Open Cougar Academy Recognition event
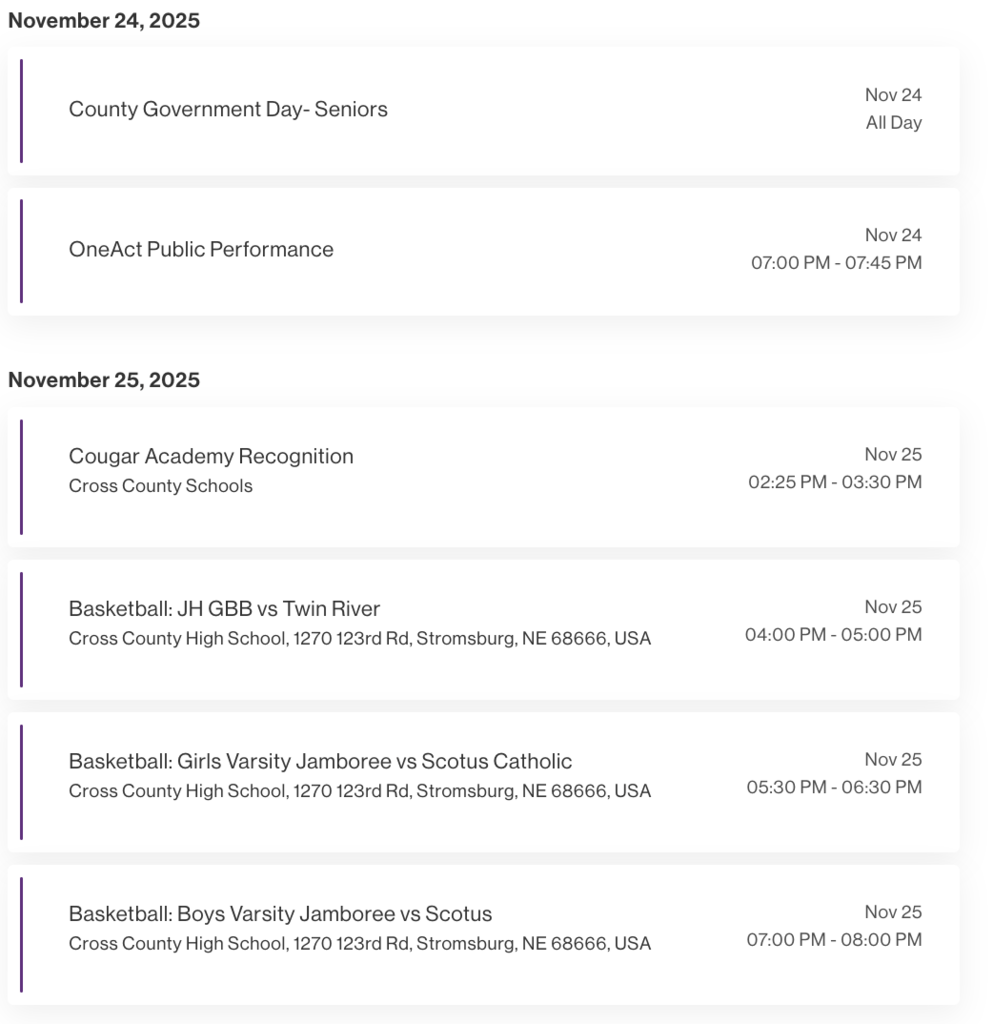 211,456
